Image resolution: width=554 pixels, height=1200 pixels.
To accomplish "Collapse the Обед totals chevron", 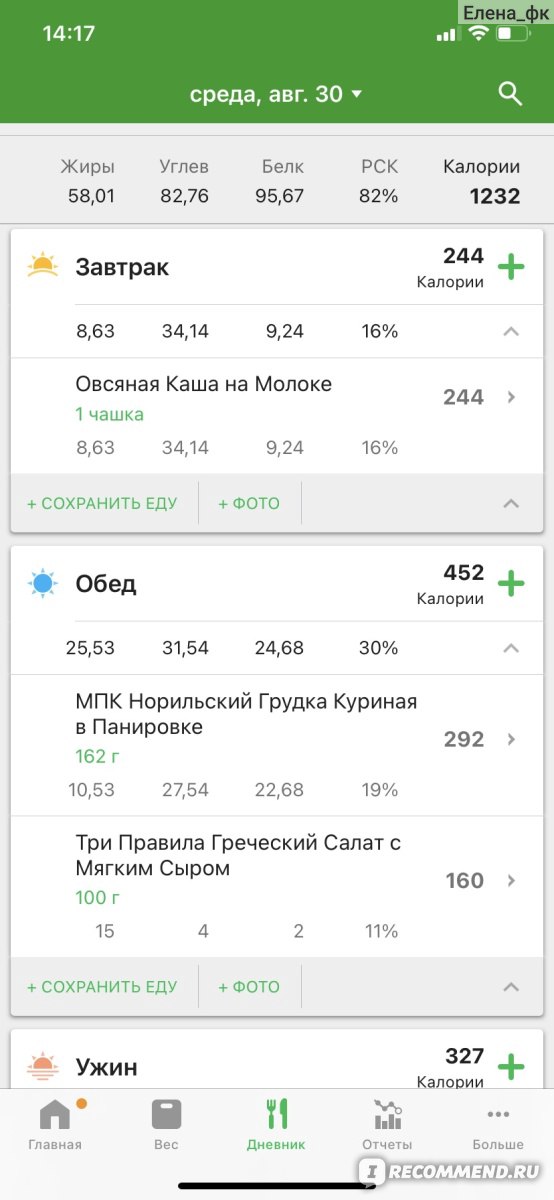I will tap(511, 648).
